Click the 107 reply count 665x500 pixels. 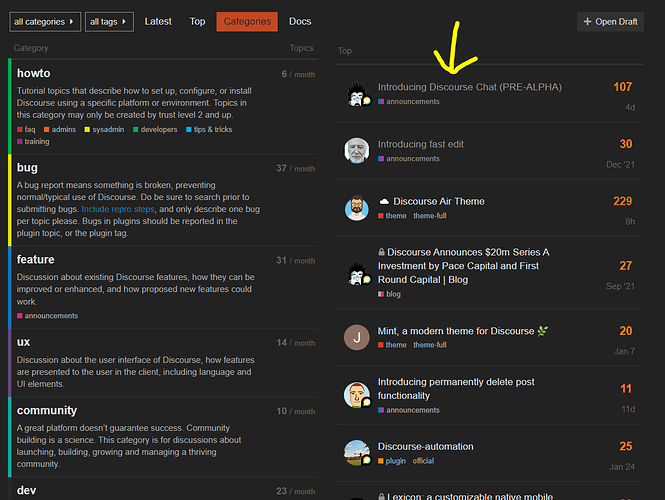(622, 87)
